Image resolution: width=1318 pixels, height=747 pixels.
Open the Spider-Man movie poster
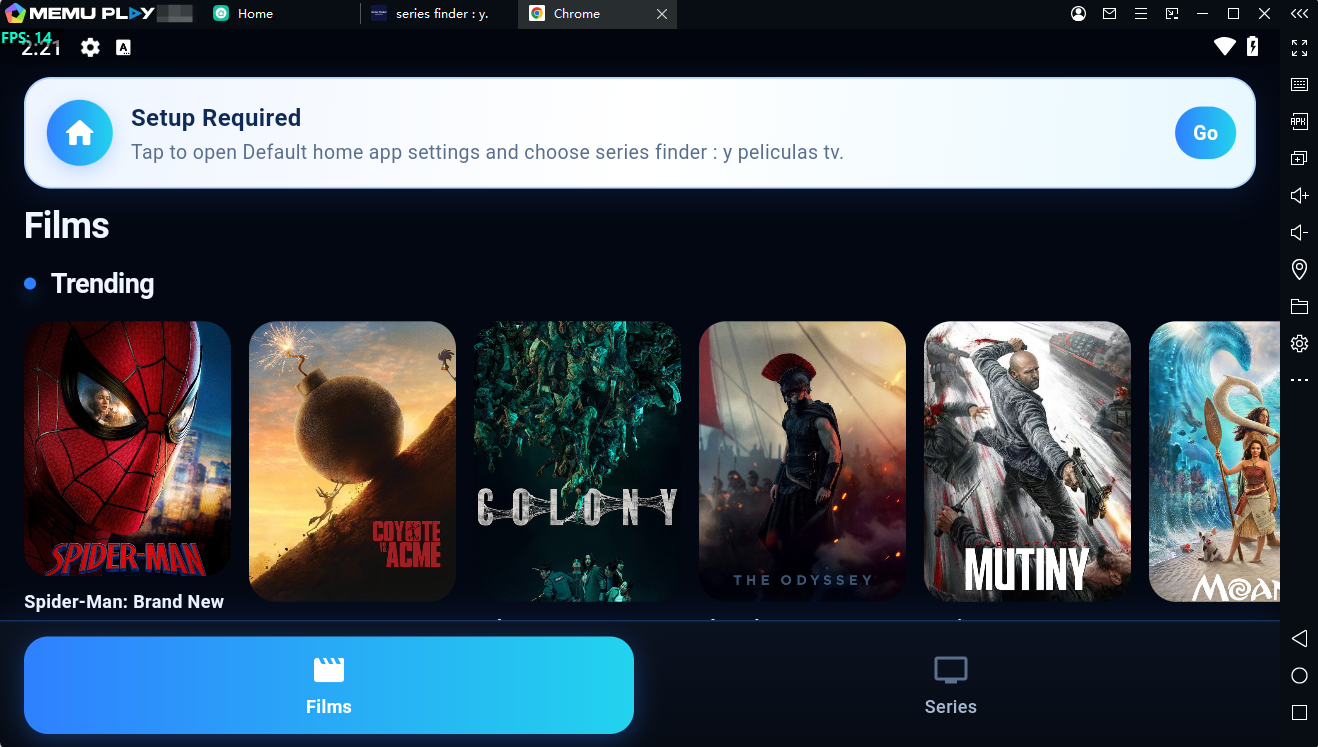(127, 449)
